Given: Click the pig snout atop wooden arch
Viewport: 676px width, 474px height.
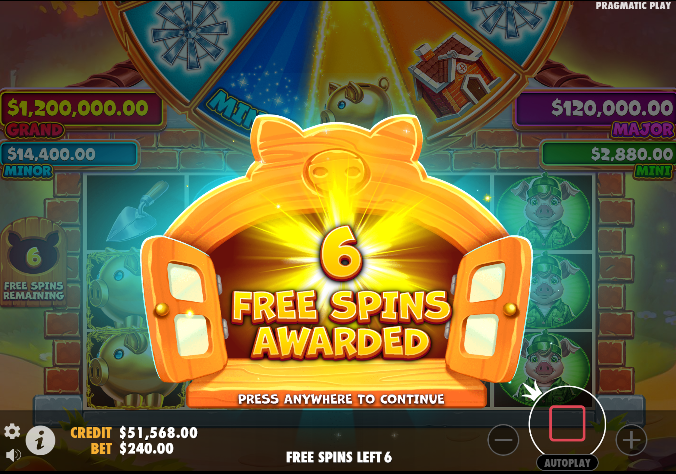Looking at the screenshot, I should [337, 172].
